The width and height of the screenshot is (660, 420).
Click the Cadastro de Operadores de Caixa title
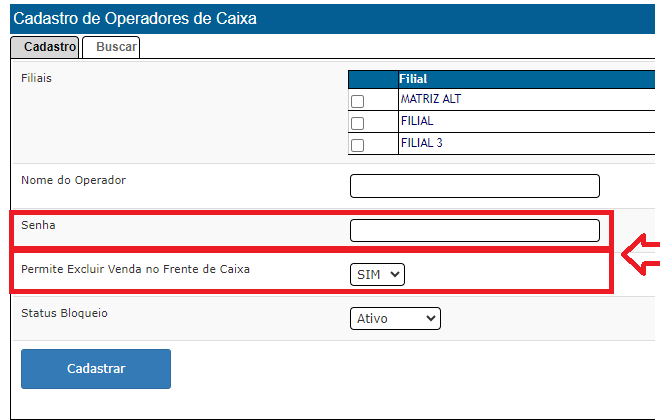tap(134, 18)
